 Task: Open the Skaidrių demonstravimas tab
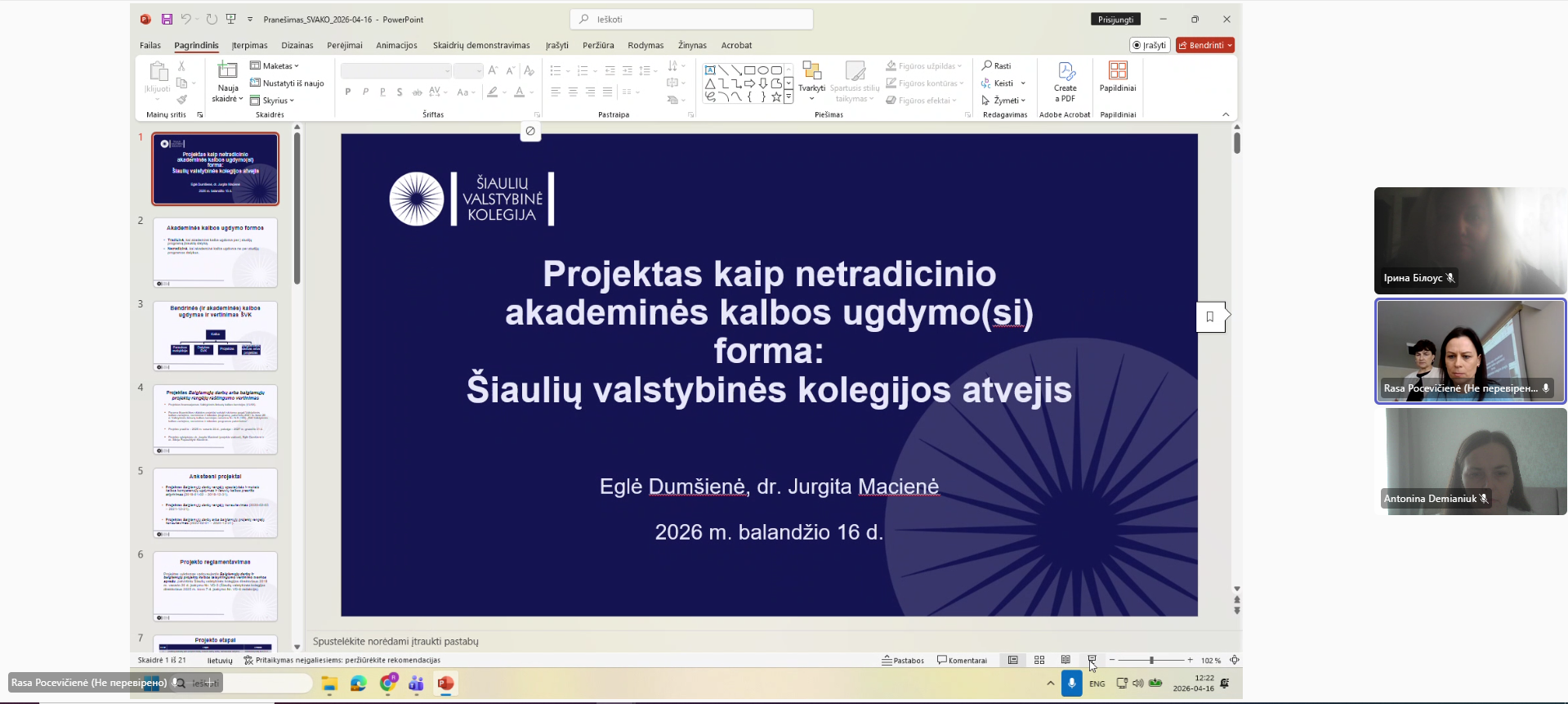pyautogui.click(x=481, y=45)
